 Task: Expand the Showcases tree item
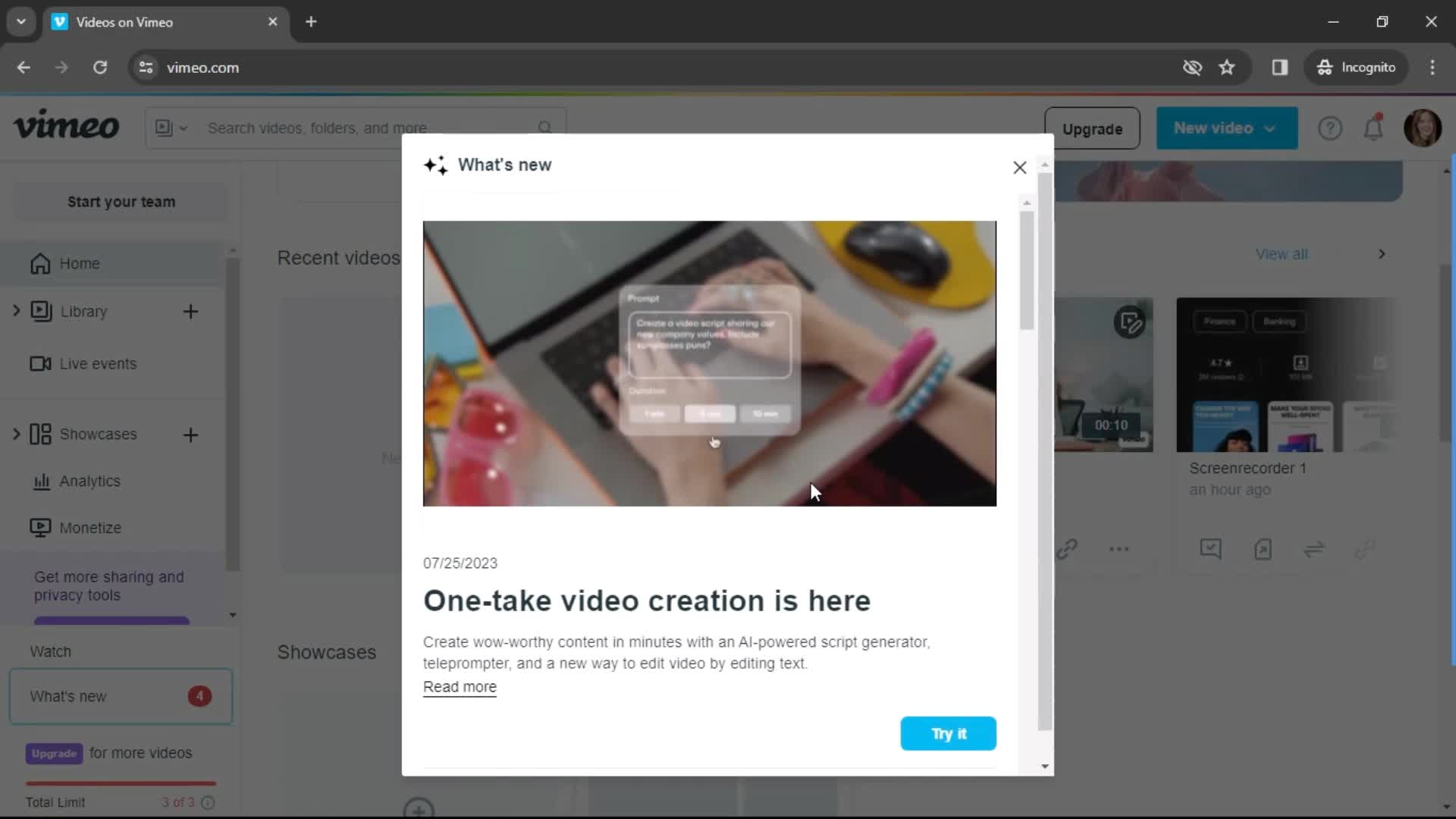click(17, 434)
